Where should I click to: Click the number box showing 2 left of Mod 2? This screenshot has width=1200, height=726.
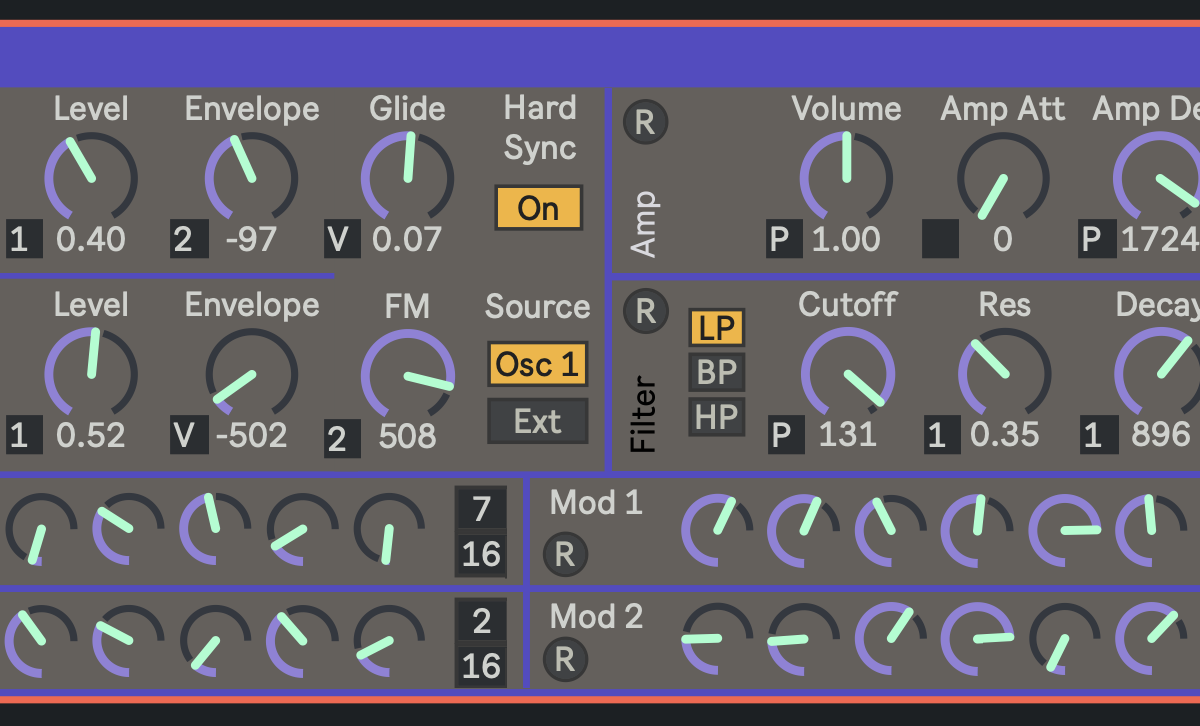pos(481,621)
